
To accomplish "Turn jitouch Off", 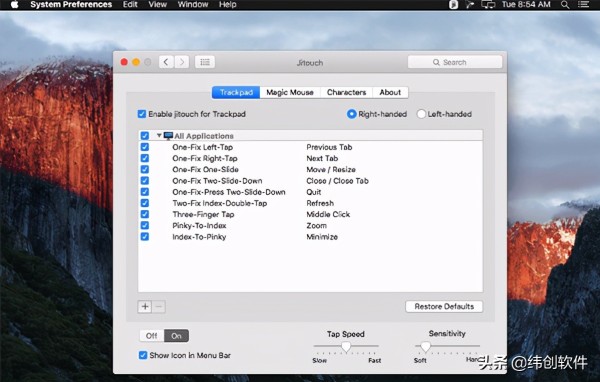I will click(152, 336).
